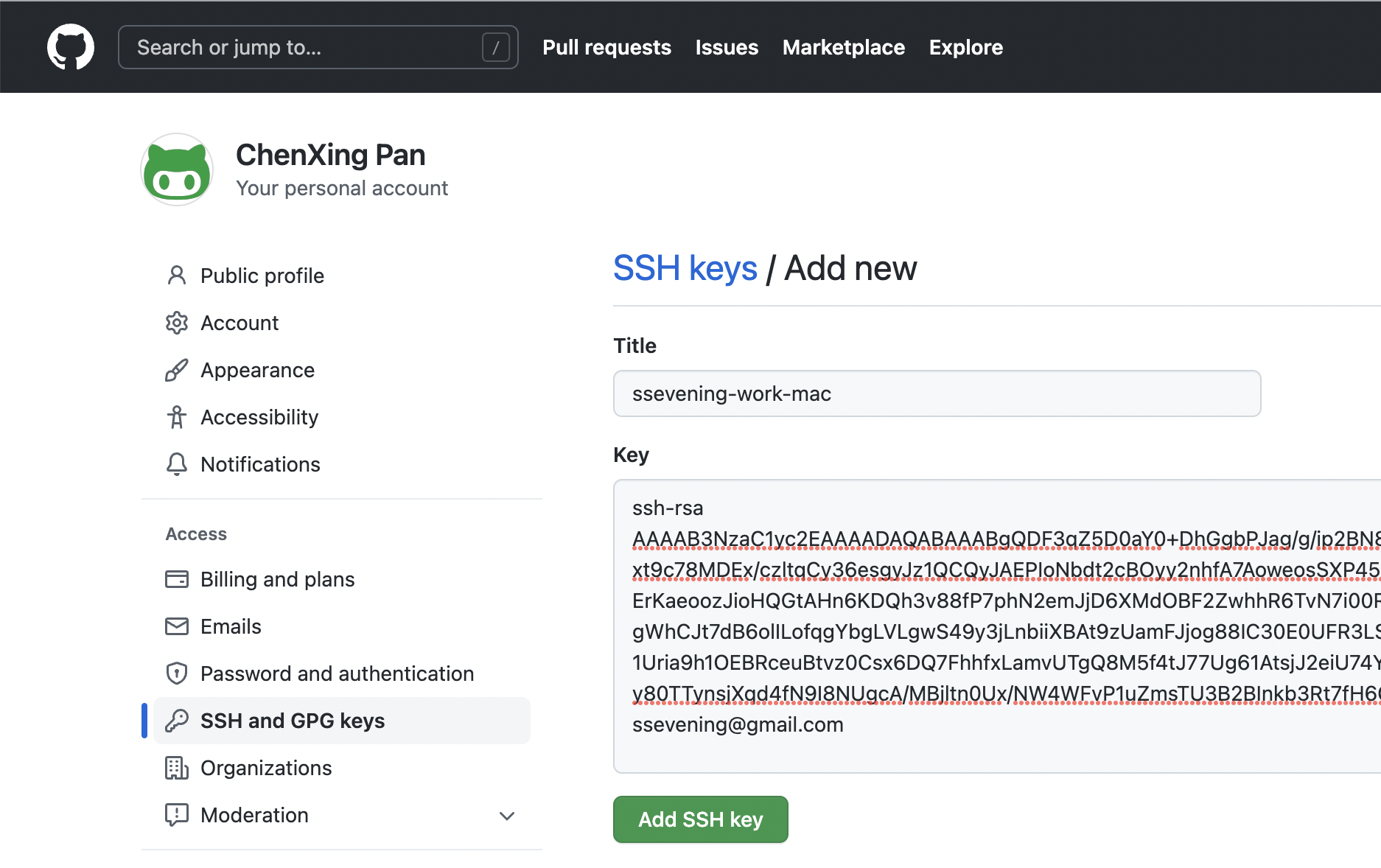Open Emails settings
Image resolution: width=1381 pixels, height=868 pixels.
(x=231, y=626)
